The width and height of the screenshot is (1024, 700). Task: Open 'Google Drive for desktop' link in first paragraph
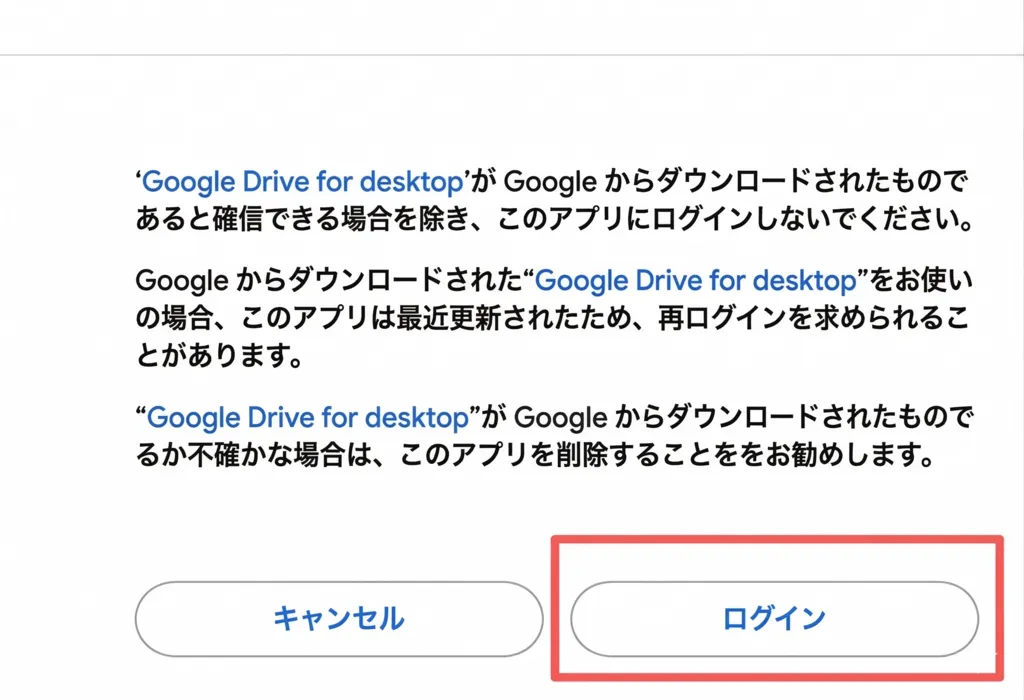point(303,182)
